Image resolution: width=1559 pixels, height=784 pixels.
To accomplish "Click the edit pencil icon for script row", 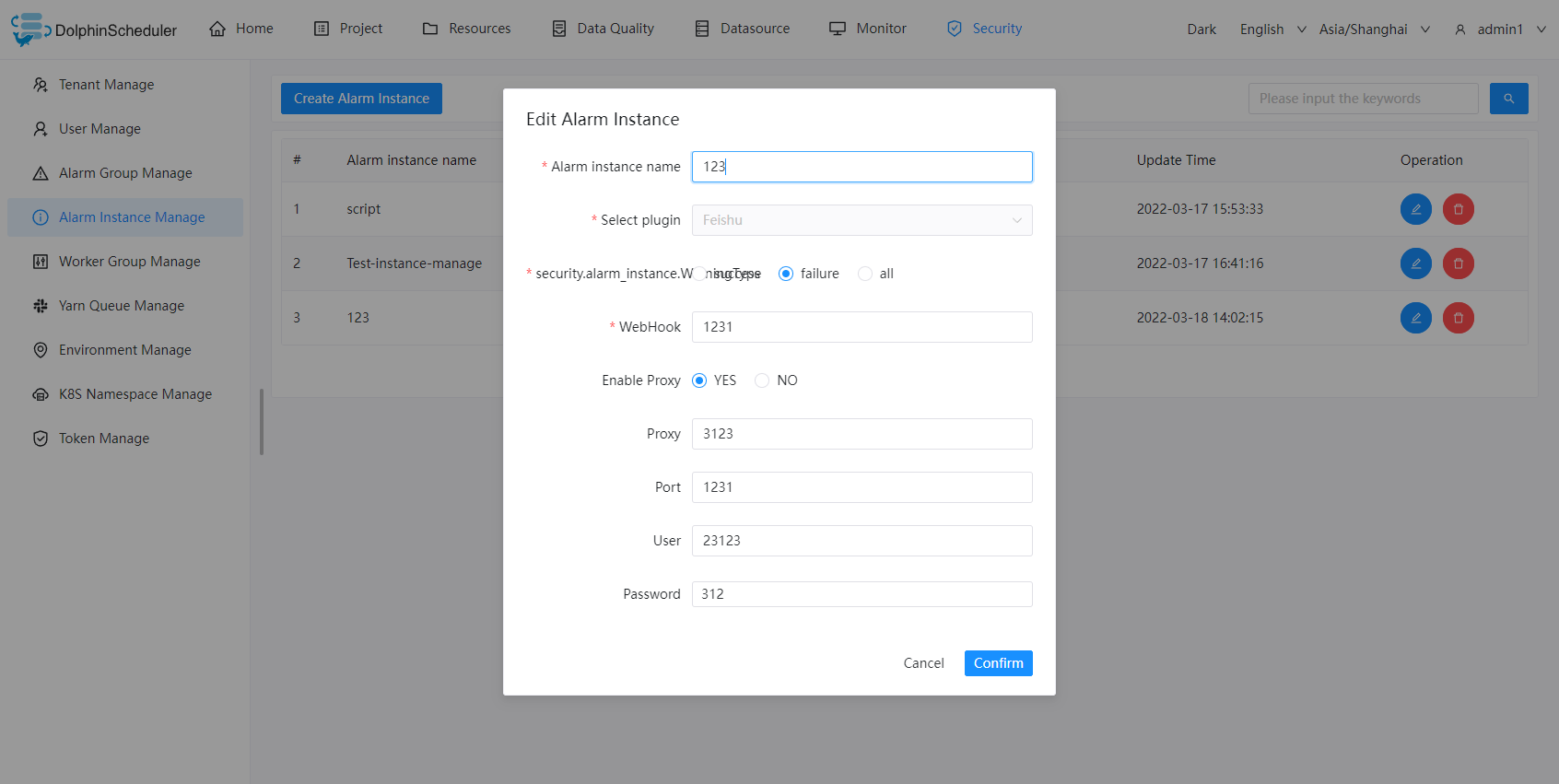I will pos(1415,209).
